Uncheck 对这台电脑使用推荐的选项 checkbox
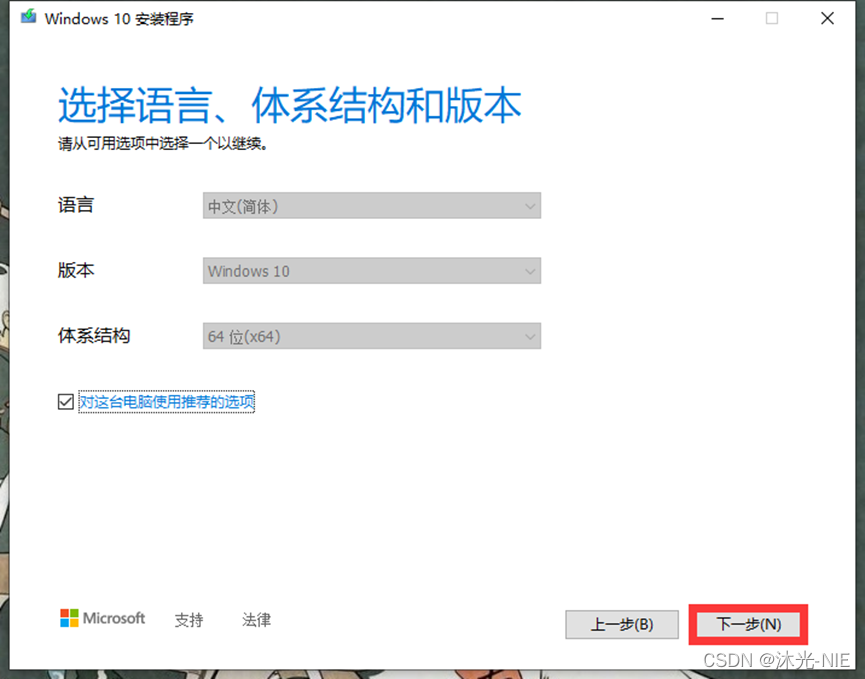865x679 pixels. [66, 402]
